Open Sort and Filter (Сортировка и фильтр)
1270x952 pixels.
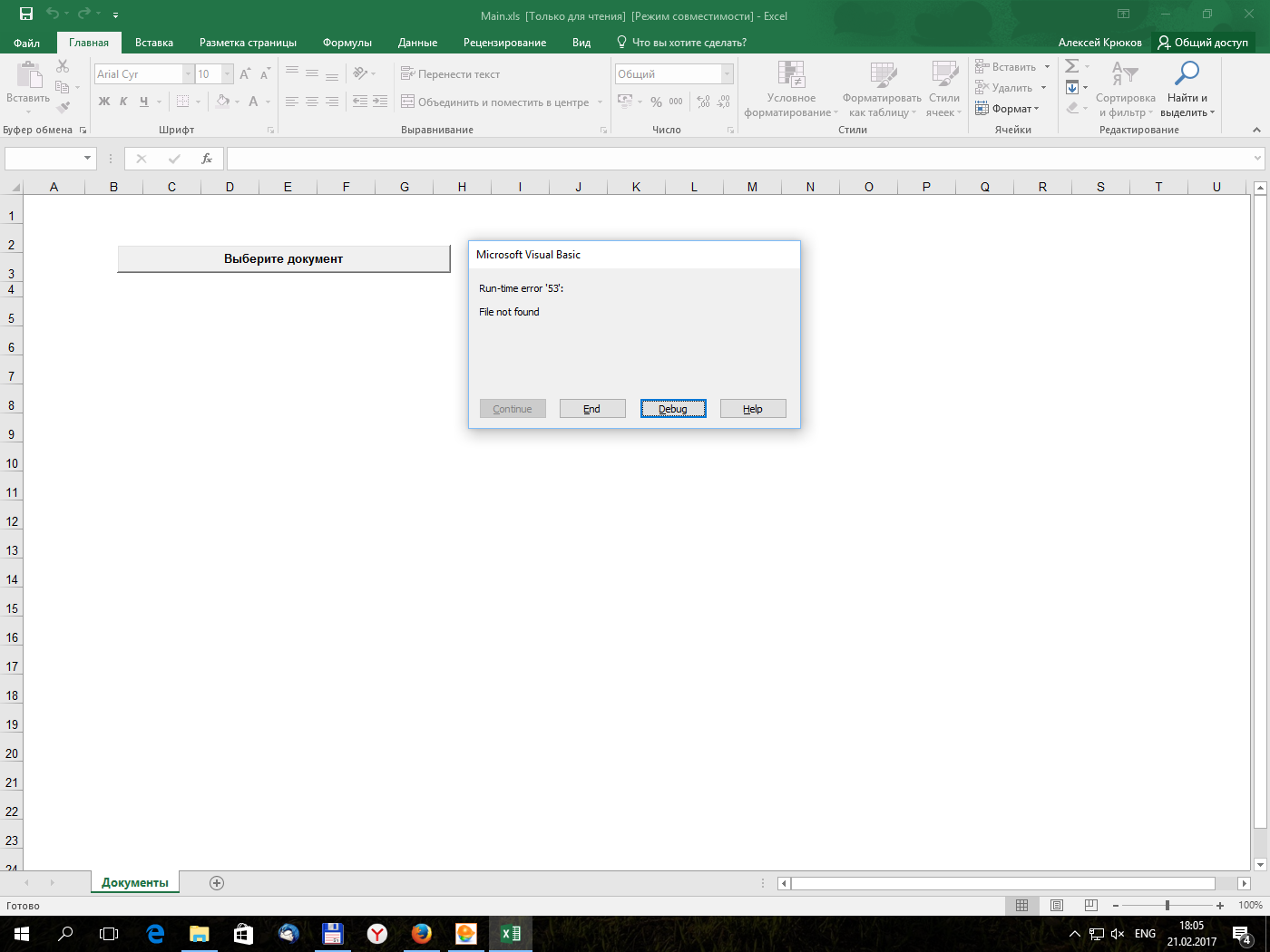(1126, 89)
